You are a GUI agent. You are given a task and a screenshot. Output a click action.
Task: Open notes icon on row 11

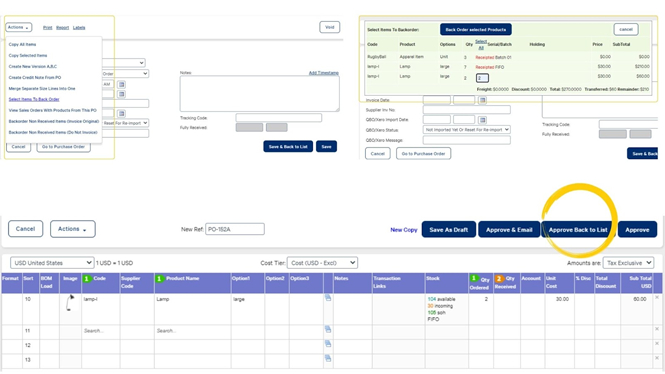pos(328,329)
